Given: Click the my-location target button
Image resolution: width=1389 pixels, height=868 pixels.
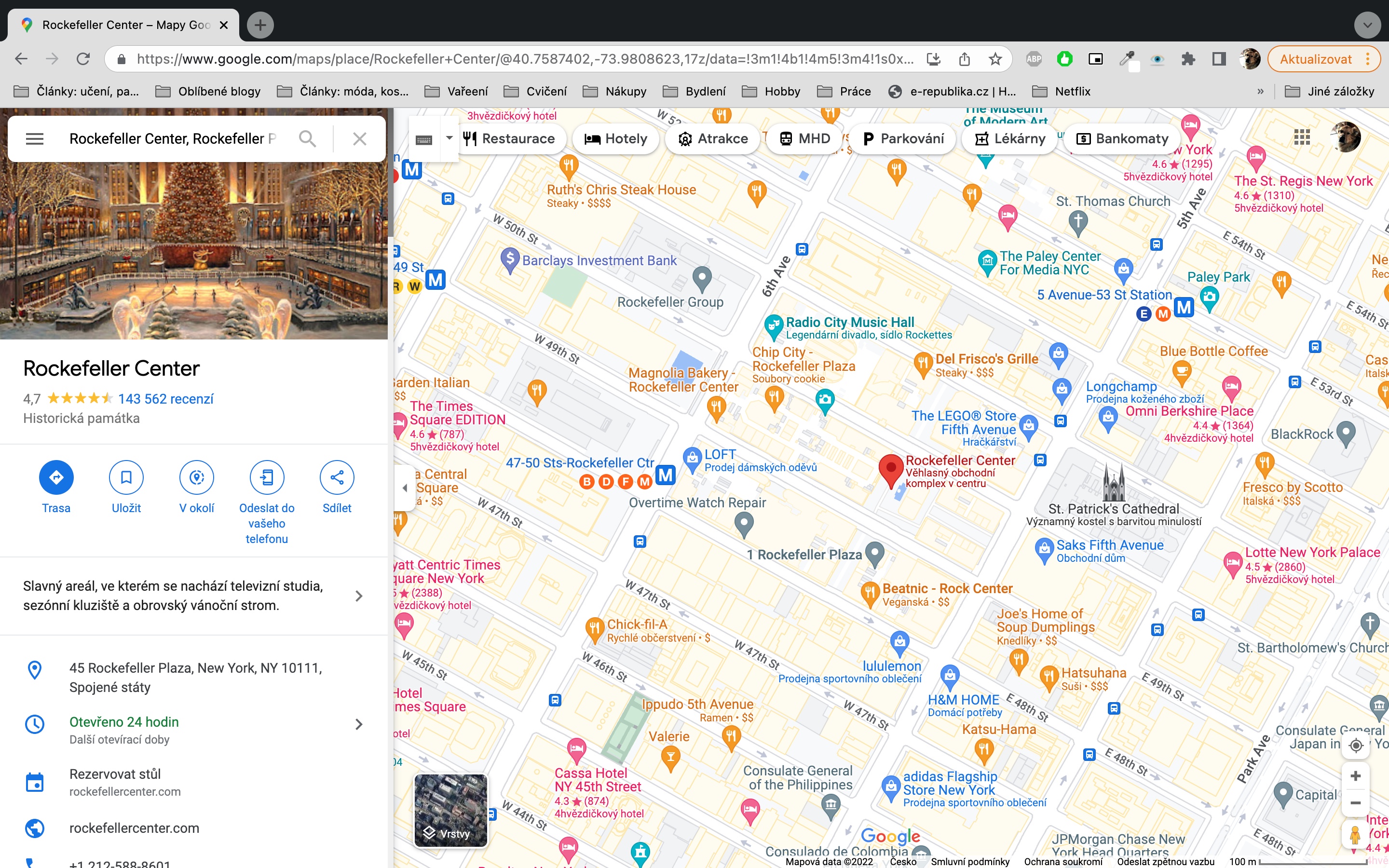Looking at the screenshot, I should (1356, 745).
